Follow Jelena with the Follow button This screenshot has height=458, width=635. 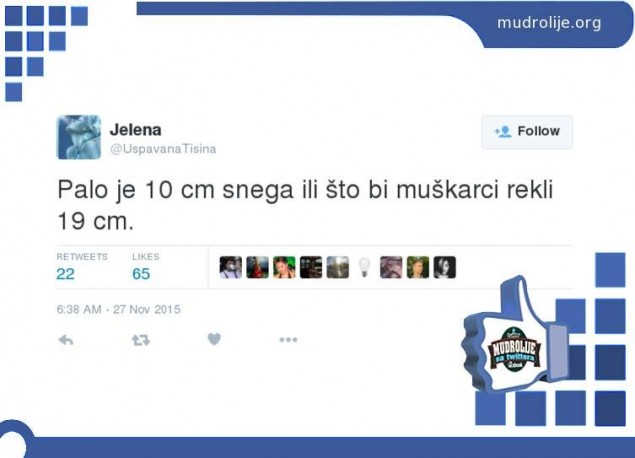527,132
